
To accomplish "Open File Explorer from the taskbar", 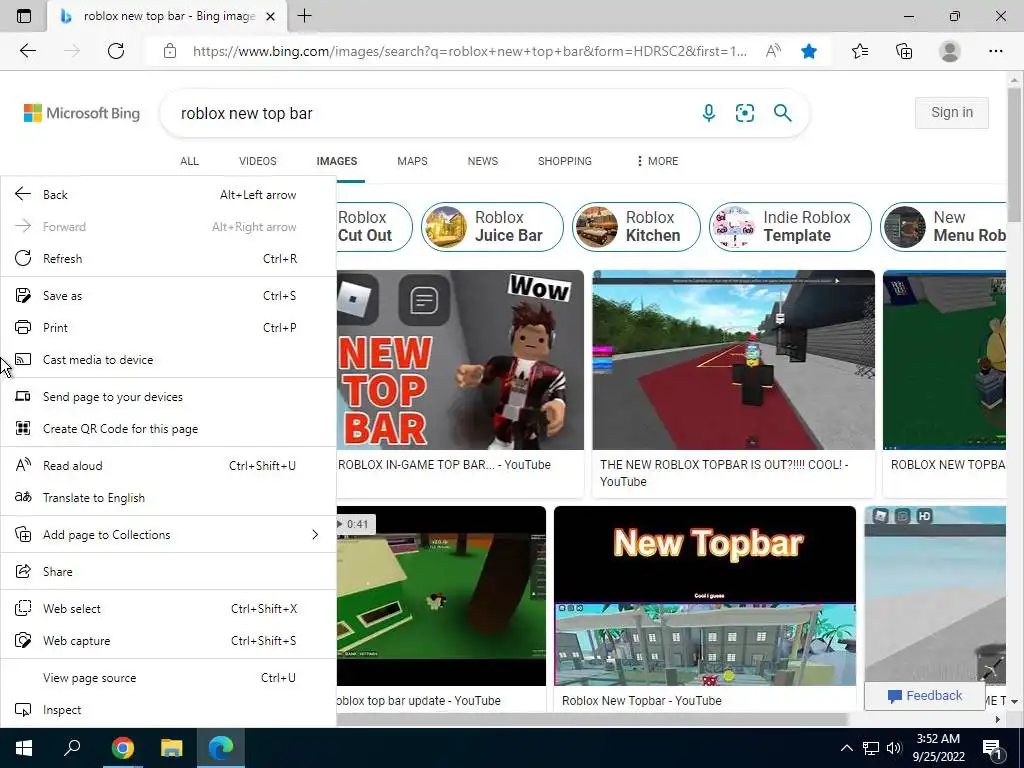I will [x=171, y=748].
